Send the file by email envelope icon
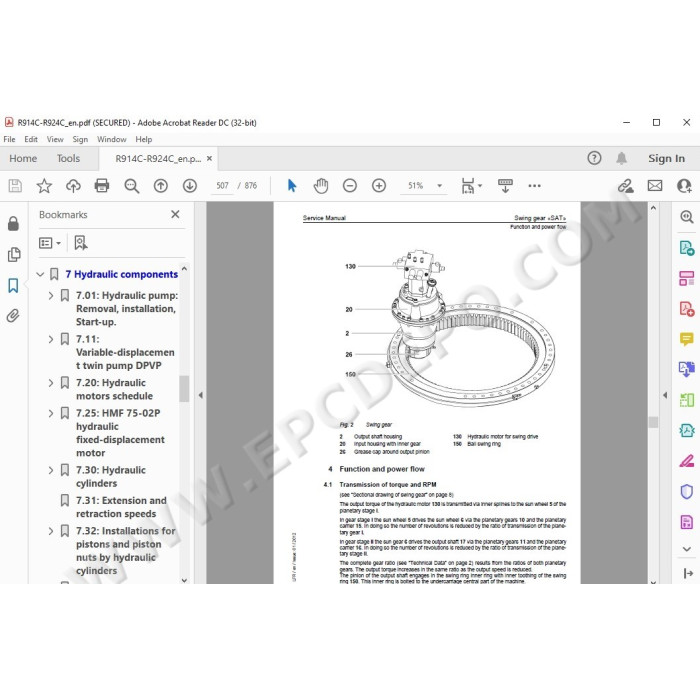This screenshot has width=700, height=700. [x=655, y=186]
